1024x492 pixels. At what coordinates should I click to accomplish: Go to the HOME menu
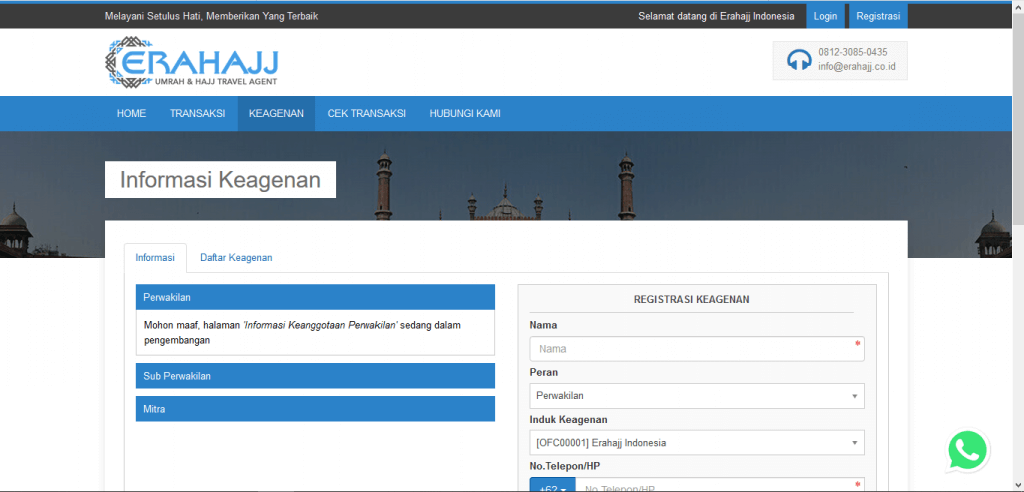131,114
